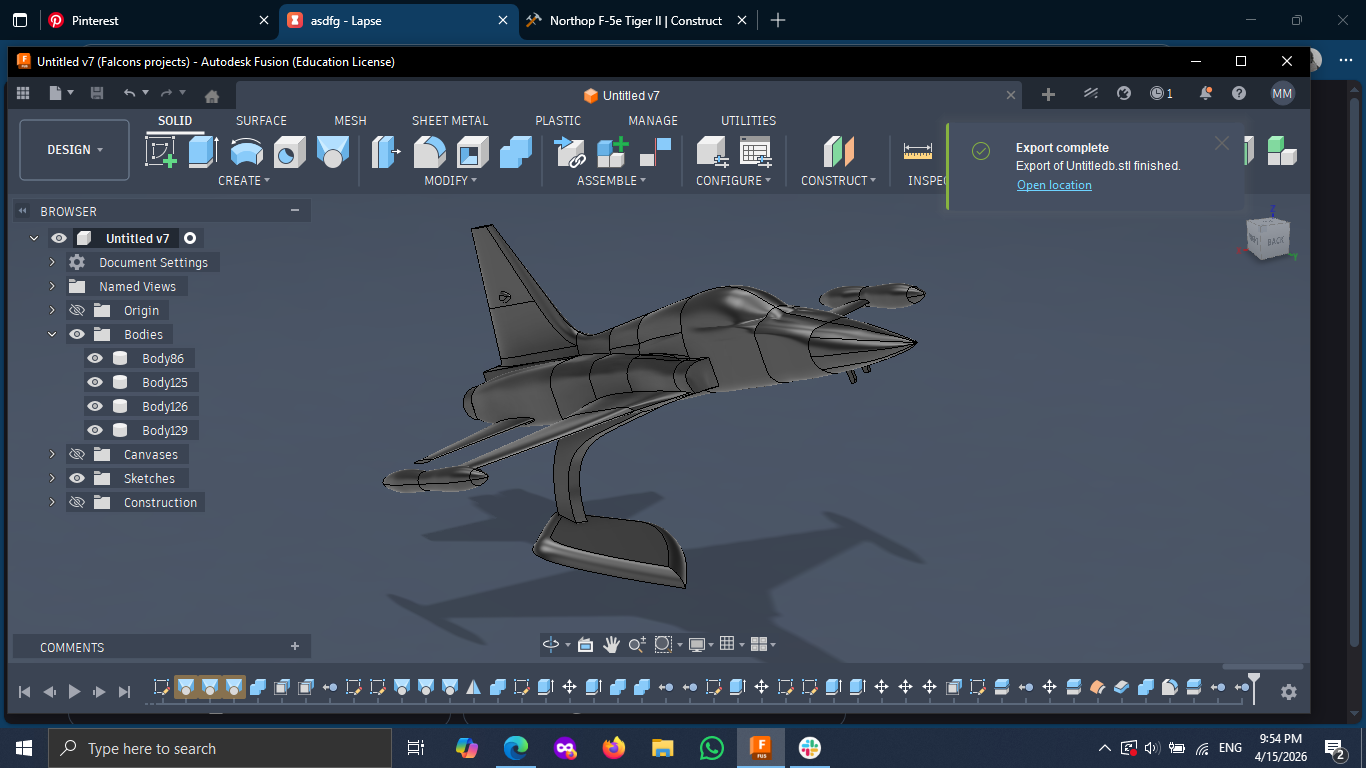Screen dimensions: 1366x768
Task: Jump to the timeline beginning
Action: 25,691
